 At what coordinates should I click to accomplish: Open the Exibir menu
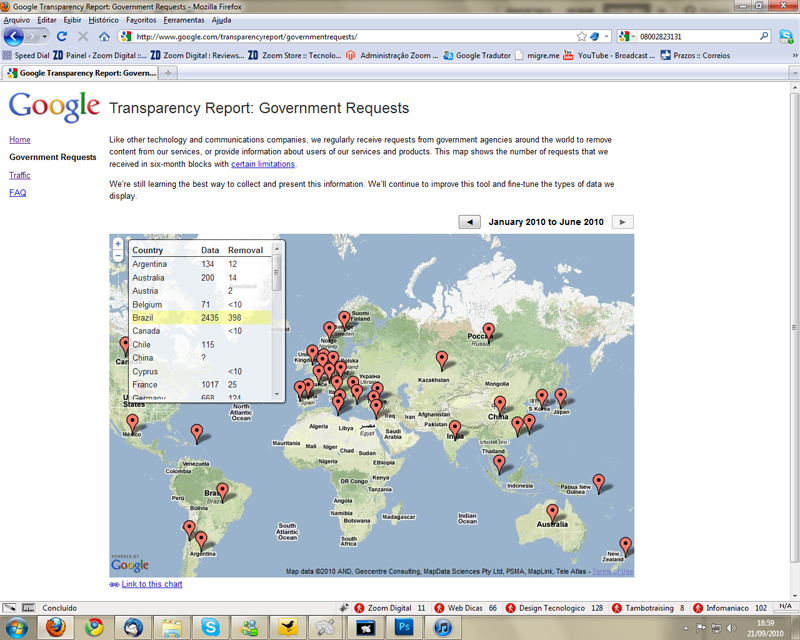(72, 20)
